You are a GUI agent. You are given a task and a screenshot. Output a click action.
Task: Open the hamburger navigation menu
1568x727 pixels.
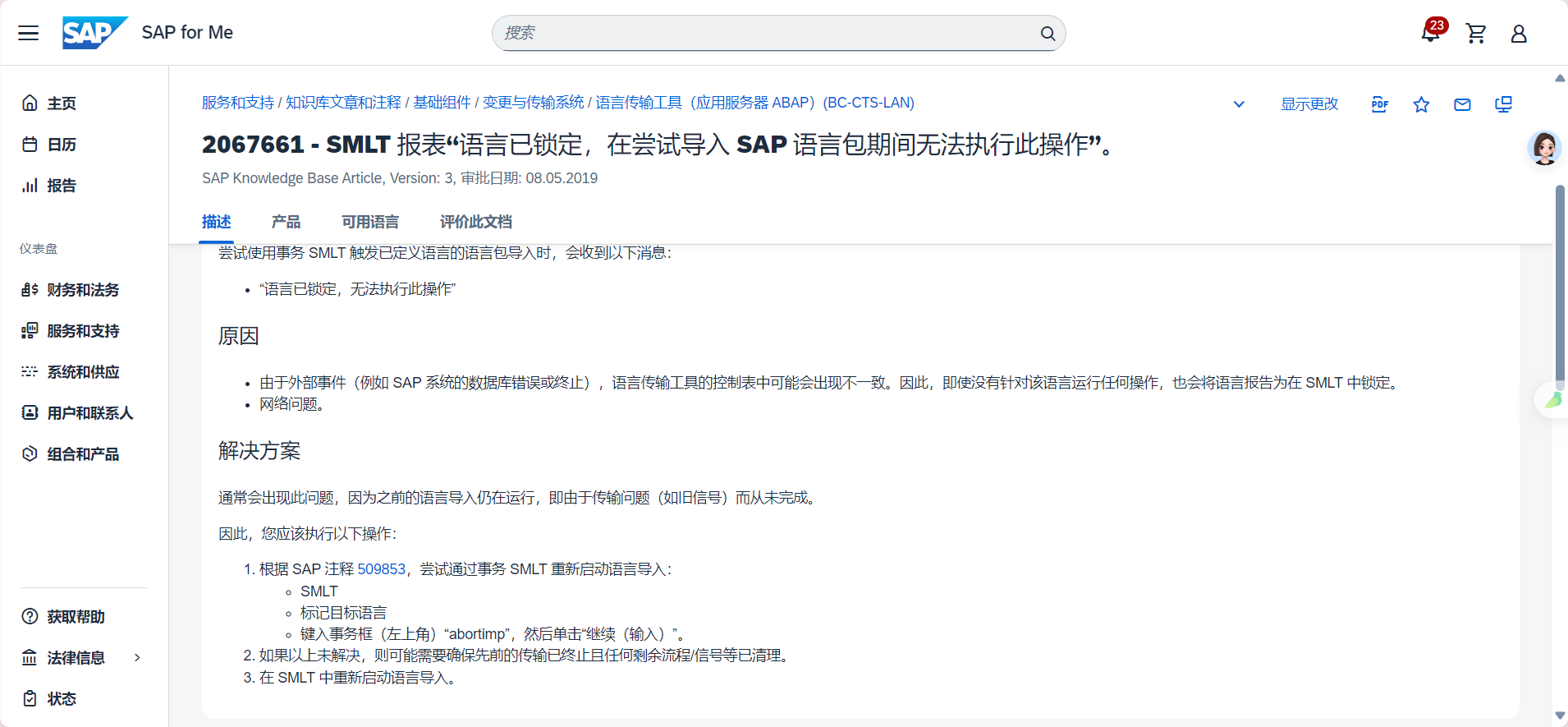click(29, 33)
